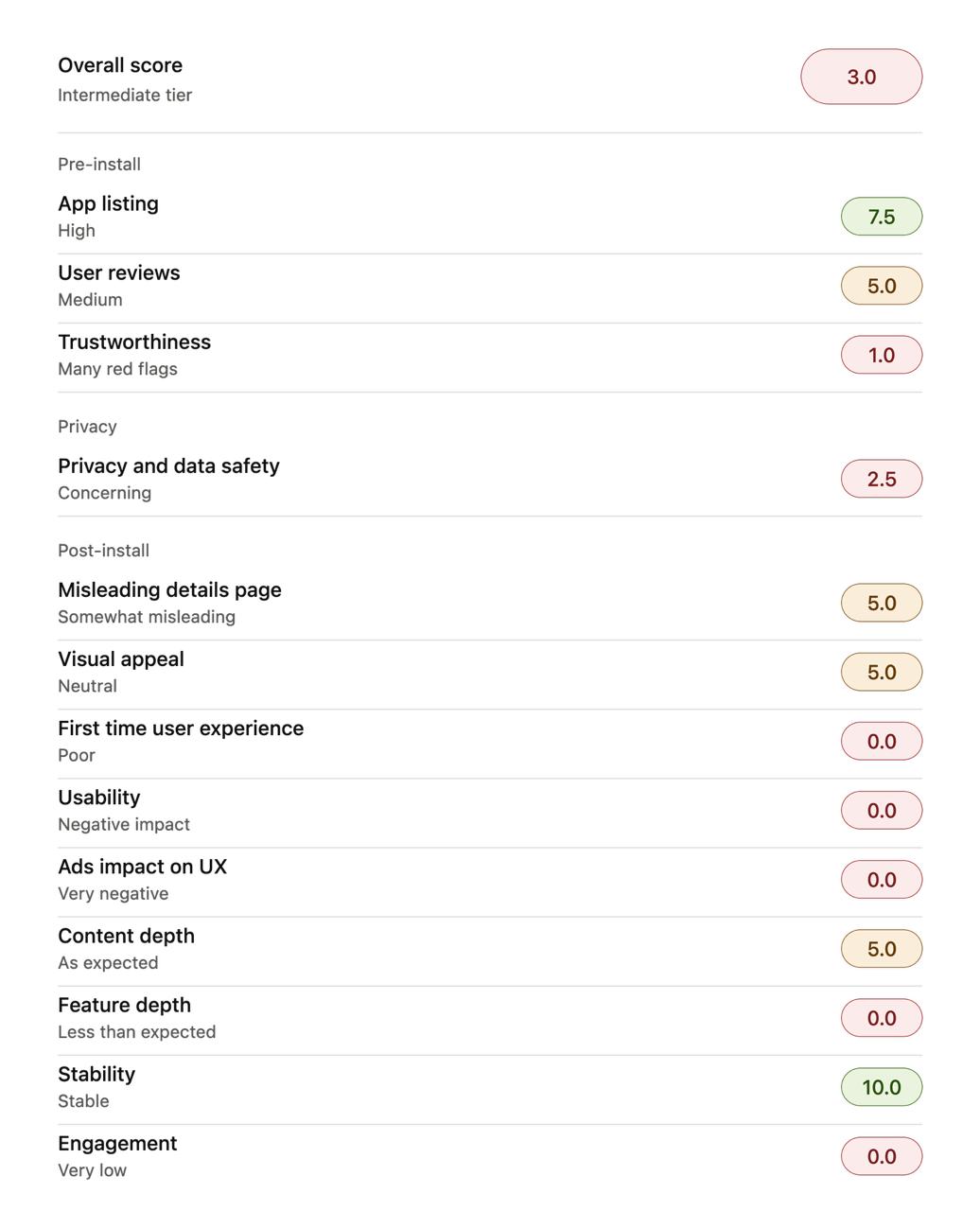Screen dimensions: 980x1211
Task: Click the Engagement 0.0 score badge
Action: click(882, 1156)
